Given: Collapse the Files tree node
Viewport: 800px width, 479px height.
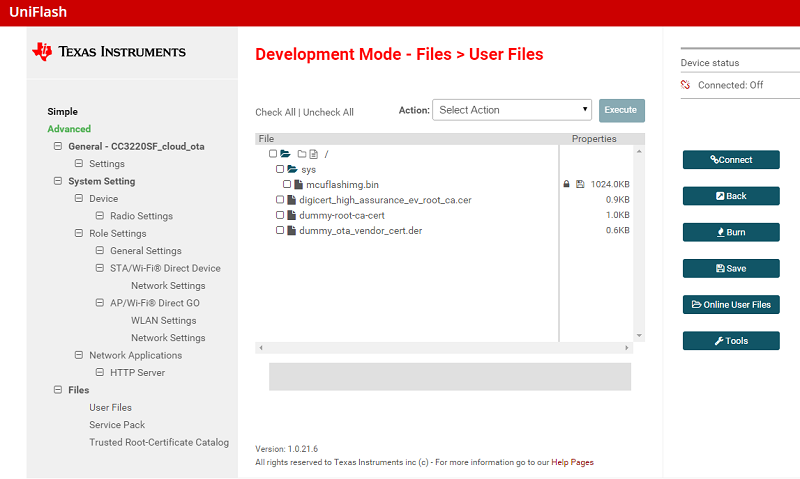Looking at the screenshot, I should tap(58, 390).
